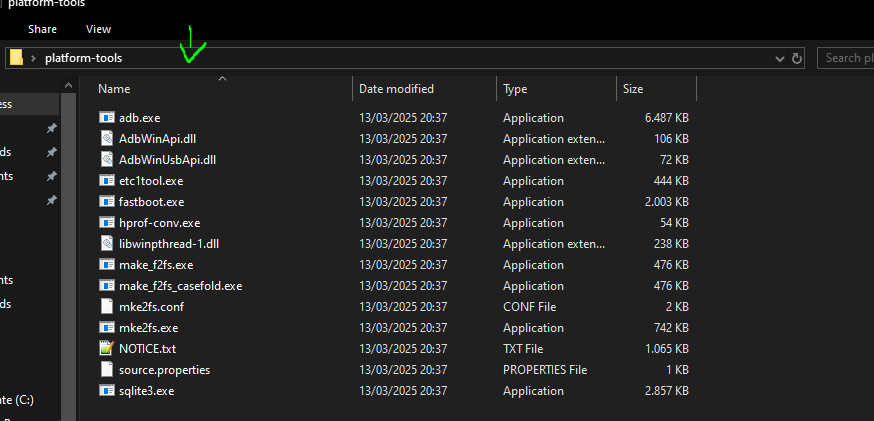Image resolution: width=874 pixels, height=421 pixels.
Task: Click the TXT File type cell
Action: [523, 349]
